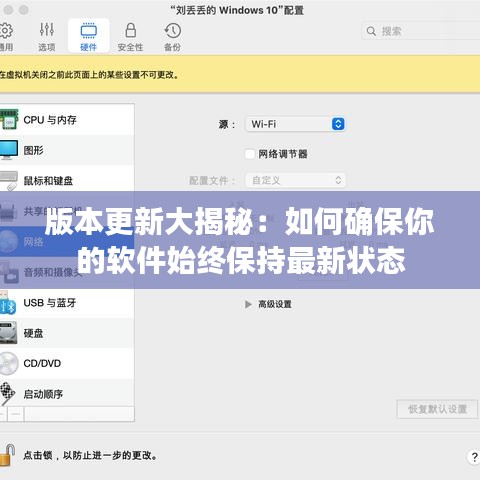The height and width of the screenshot is (480, 480).
Task: Open the 配置文件 自定义 dropdown
Action: click(295, 180)
